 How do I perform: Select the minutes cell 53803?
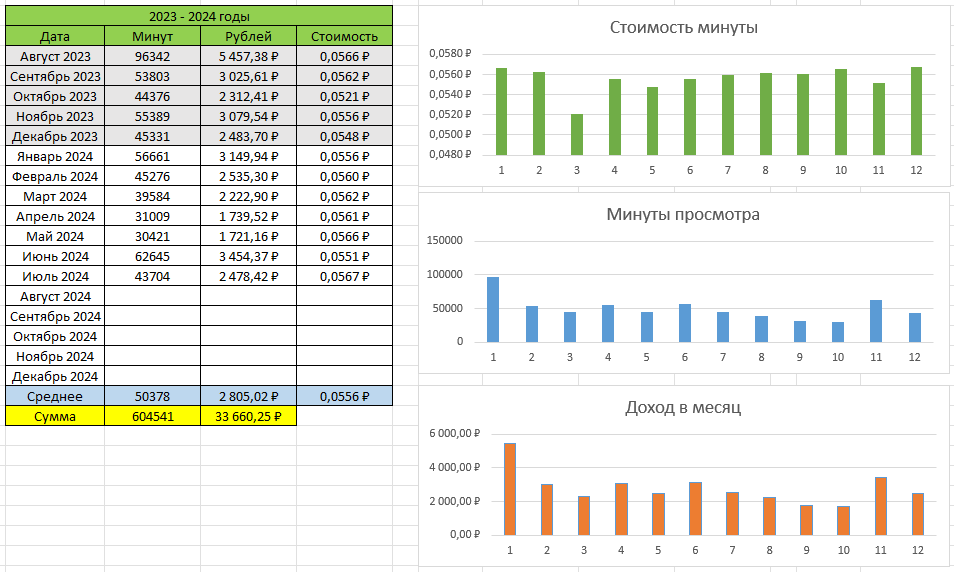[153, 77]
